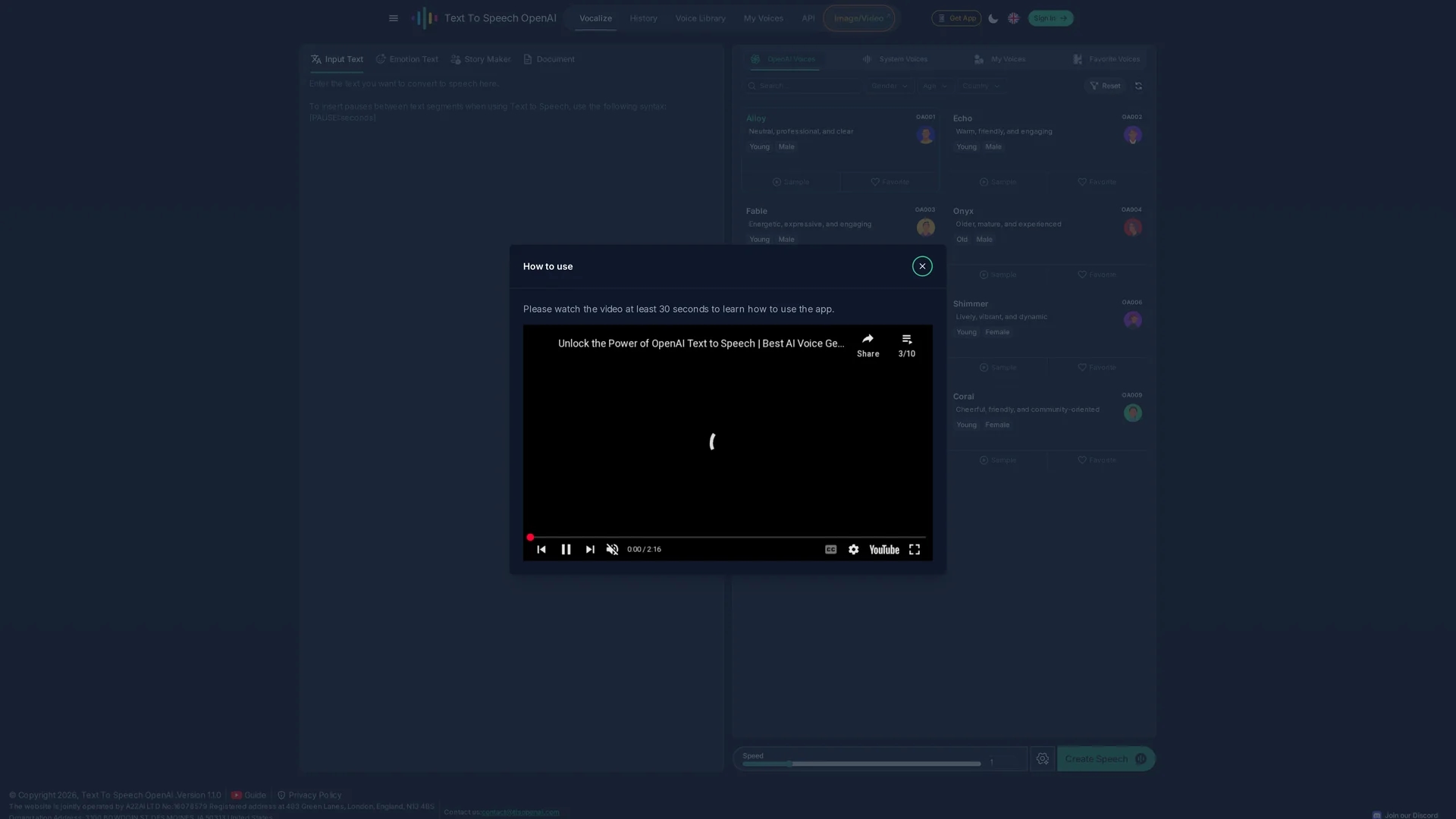
Task: Play Sample for Coral voice
Action: [x=998, y=460]
